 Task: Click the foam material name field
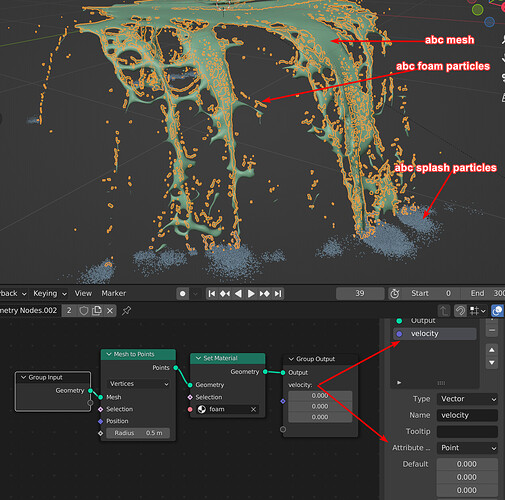pyautogui.click(x=229, y=409)
